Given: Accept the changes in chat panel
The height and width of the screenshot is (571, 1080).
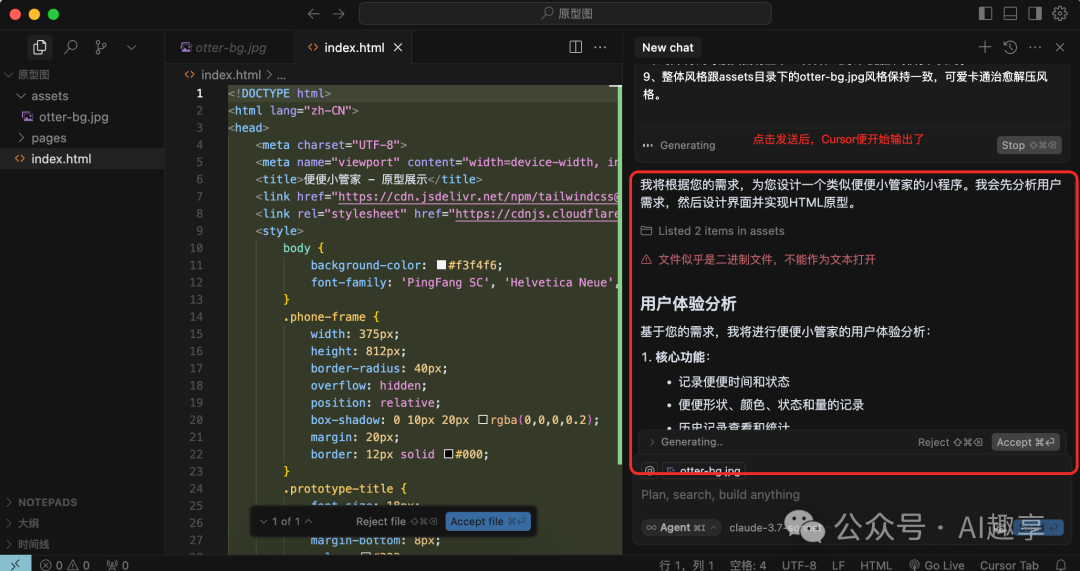Looking at the screenshot, I should (x=1025, y=442).
